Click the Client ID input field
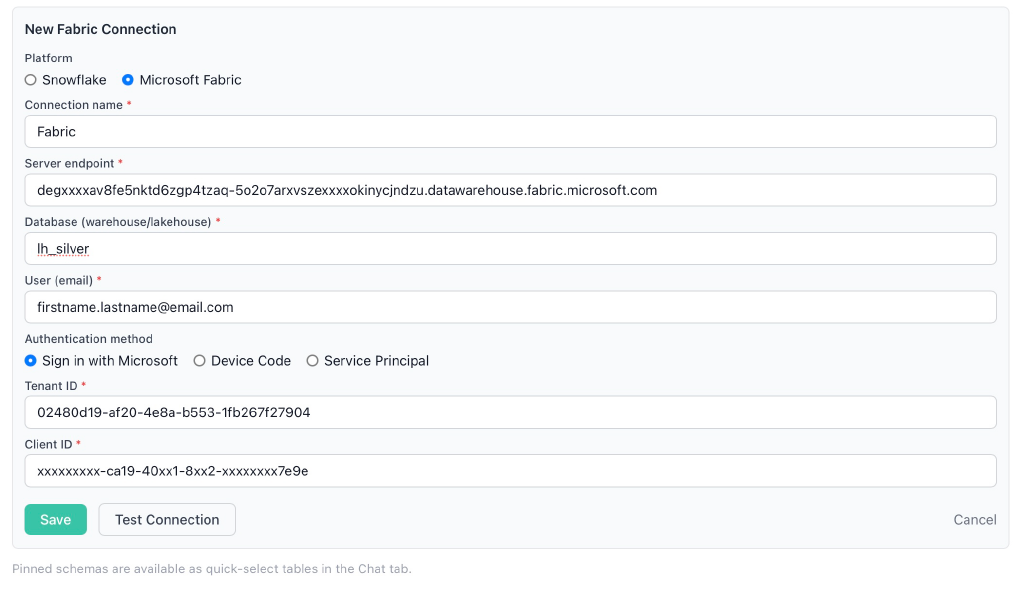The image size is (1024, 589). pyautogui.click(x=511, y=471)
